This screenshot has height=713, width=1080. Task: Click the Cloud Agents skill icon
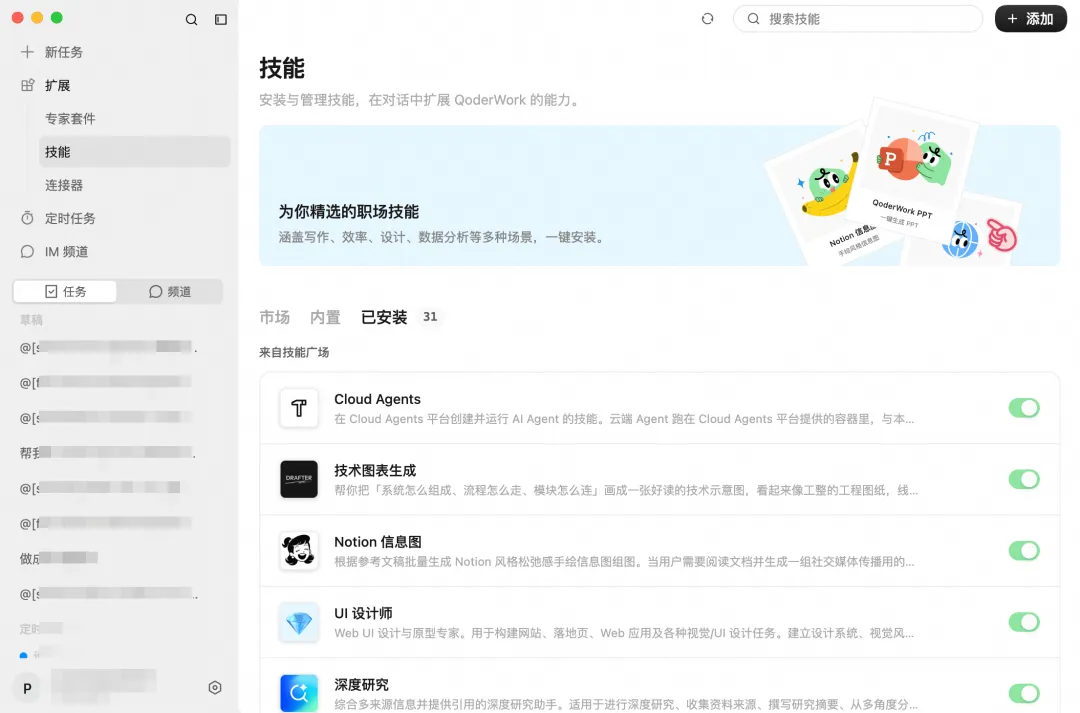click(299, 408)
